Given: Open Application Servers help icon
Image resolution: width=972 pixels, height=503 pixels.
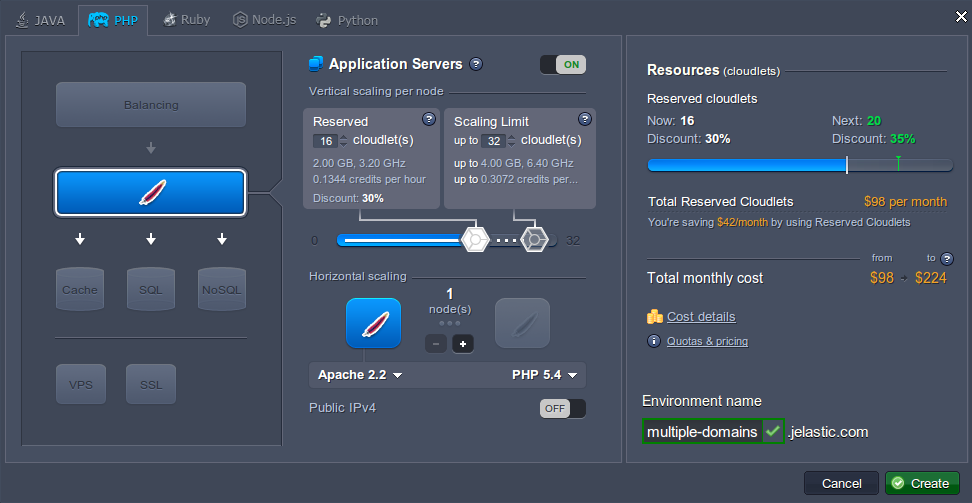Looking at the screenshot, I should tap(476, 64).
